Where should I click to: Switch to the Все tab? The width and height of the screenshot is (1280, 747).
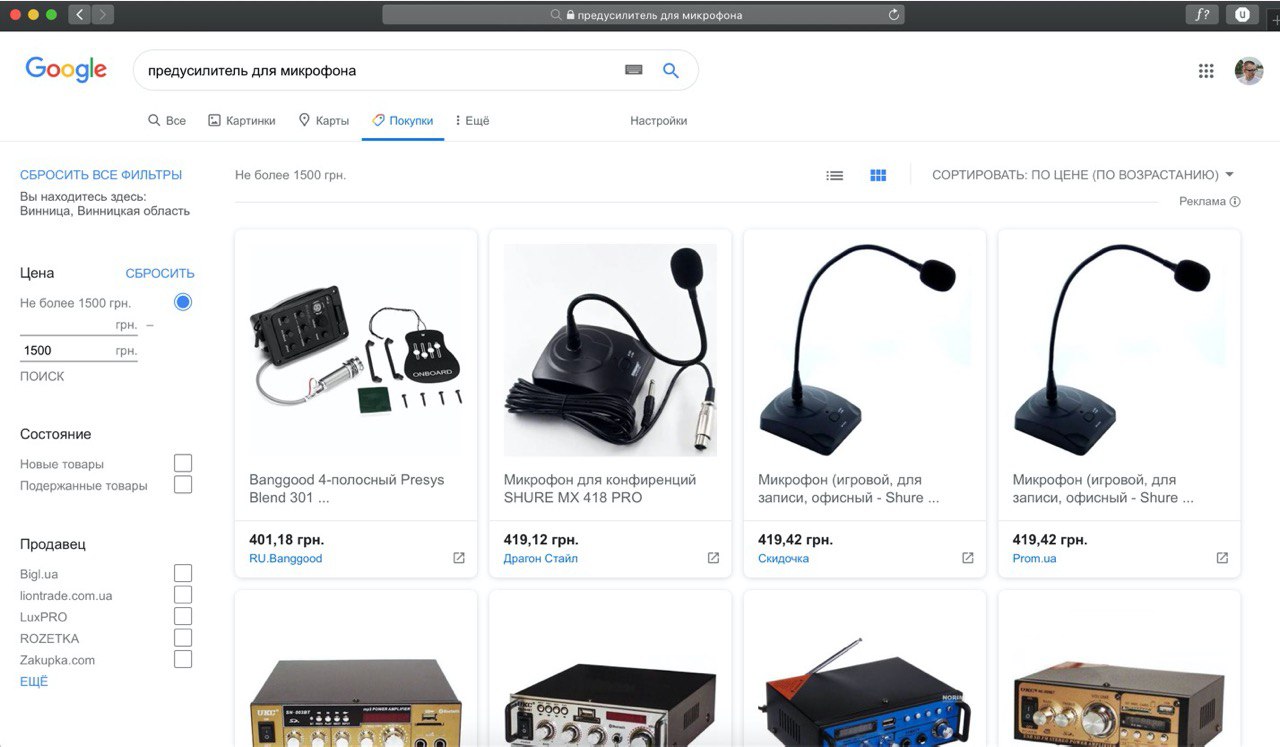(167, 121)
